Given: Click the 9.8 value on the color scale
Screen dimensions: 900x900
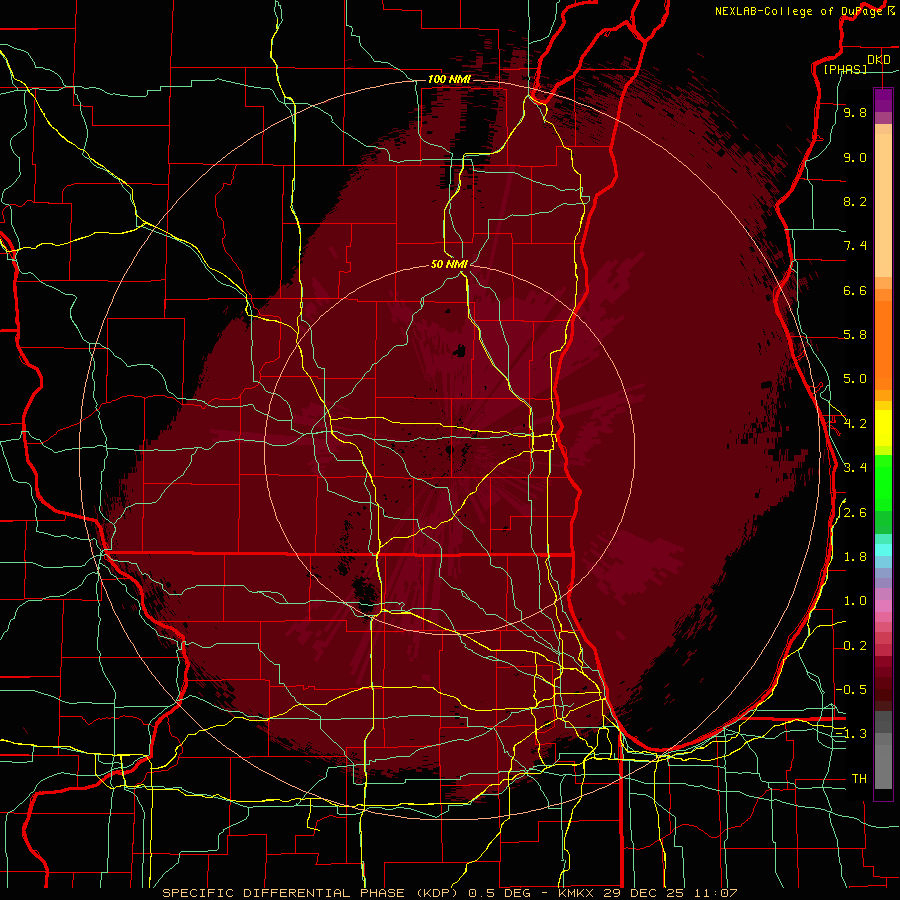Looking at the screenshot, I should [x=855, y=112].
